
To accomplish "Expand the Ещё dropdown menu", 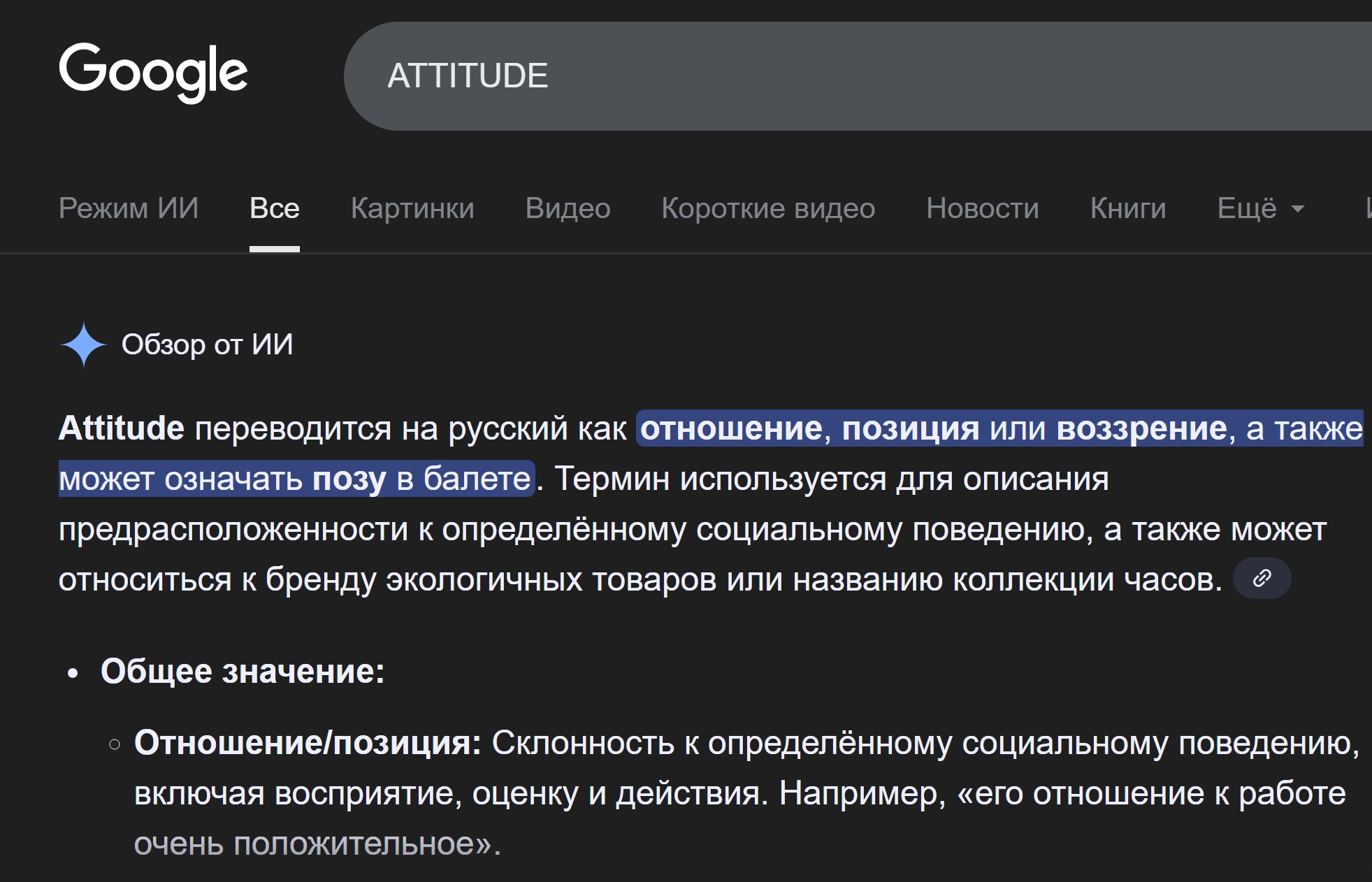I will [x=1260, y=208].
